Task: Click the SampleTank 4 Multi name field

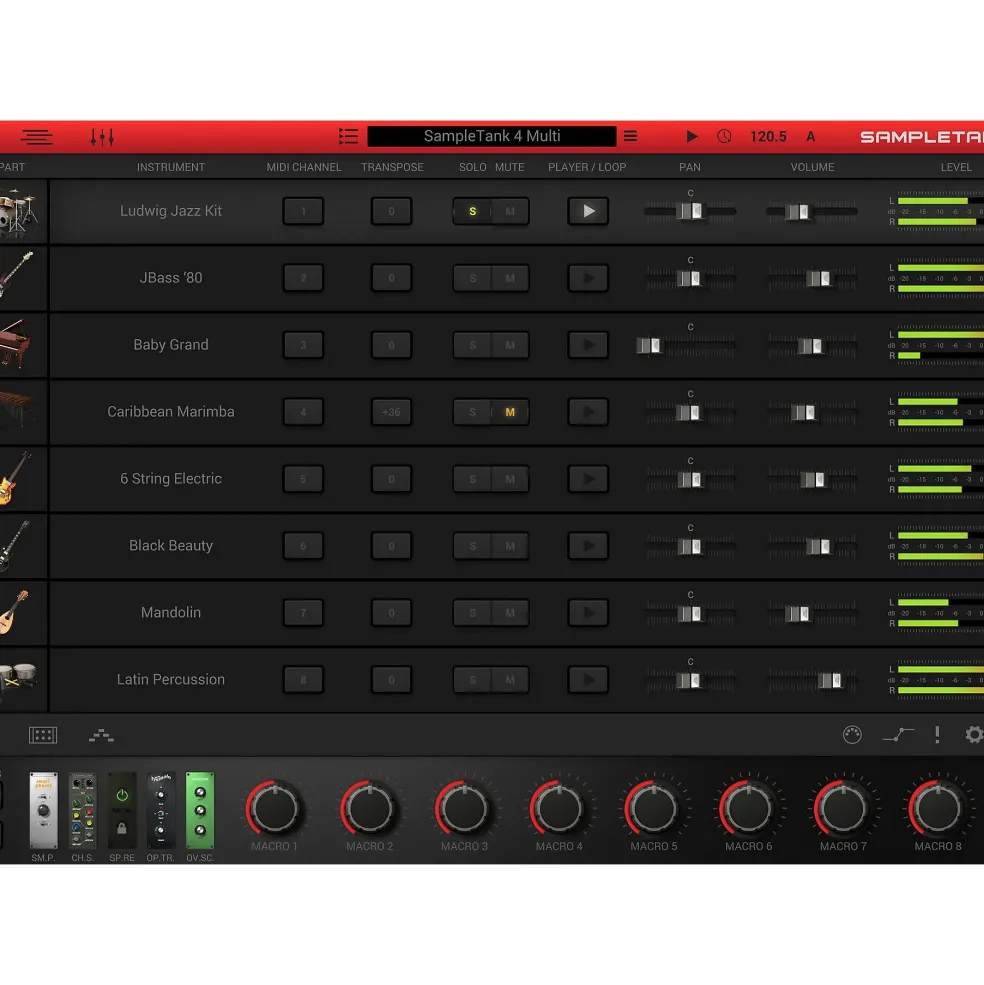Action: [x=491, y=136]
